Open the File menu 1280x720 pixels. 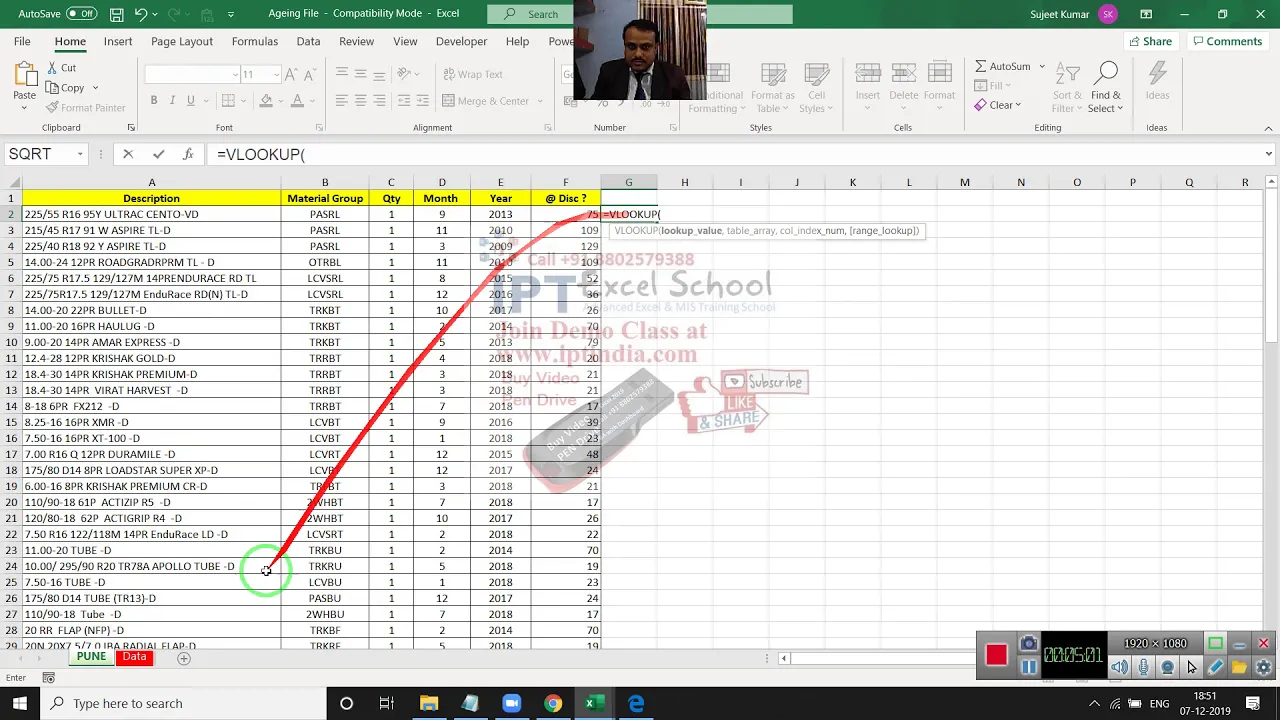tap(22, 41)
